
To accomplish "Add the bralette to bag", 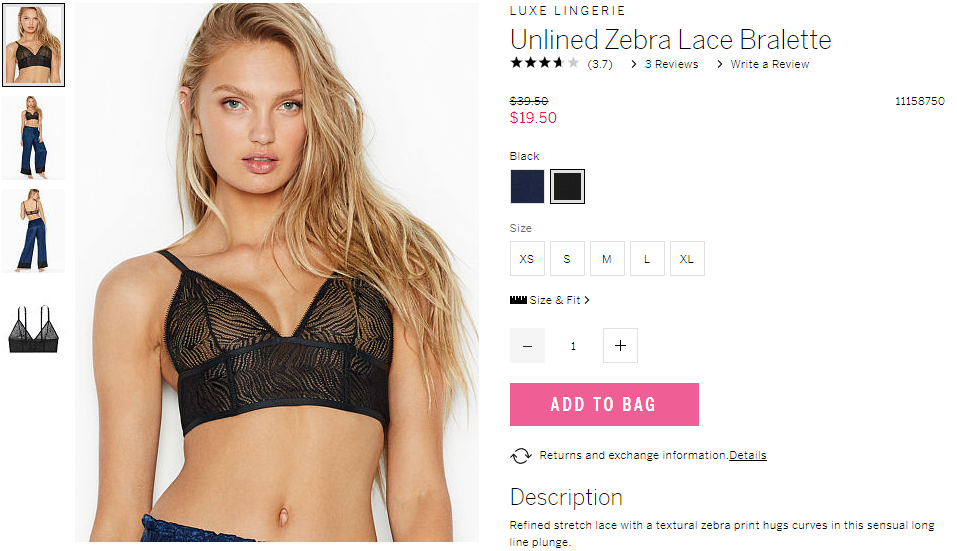I will [x=604, y=405].
